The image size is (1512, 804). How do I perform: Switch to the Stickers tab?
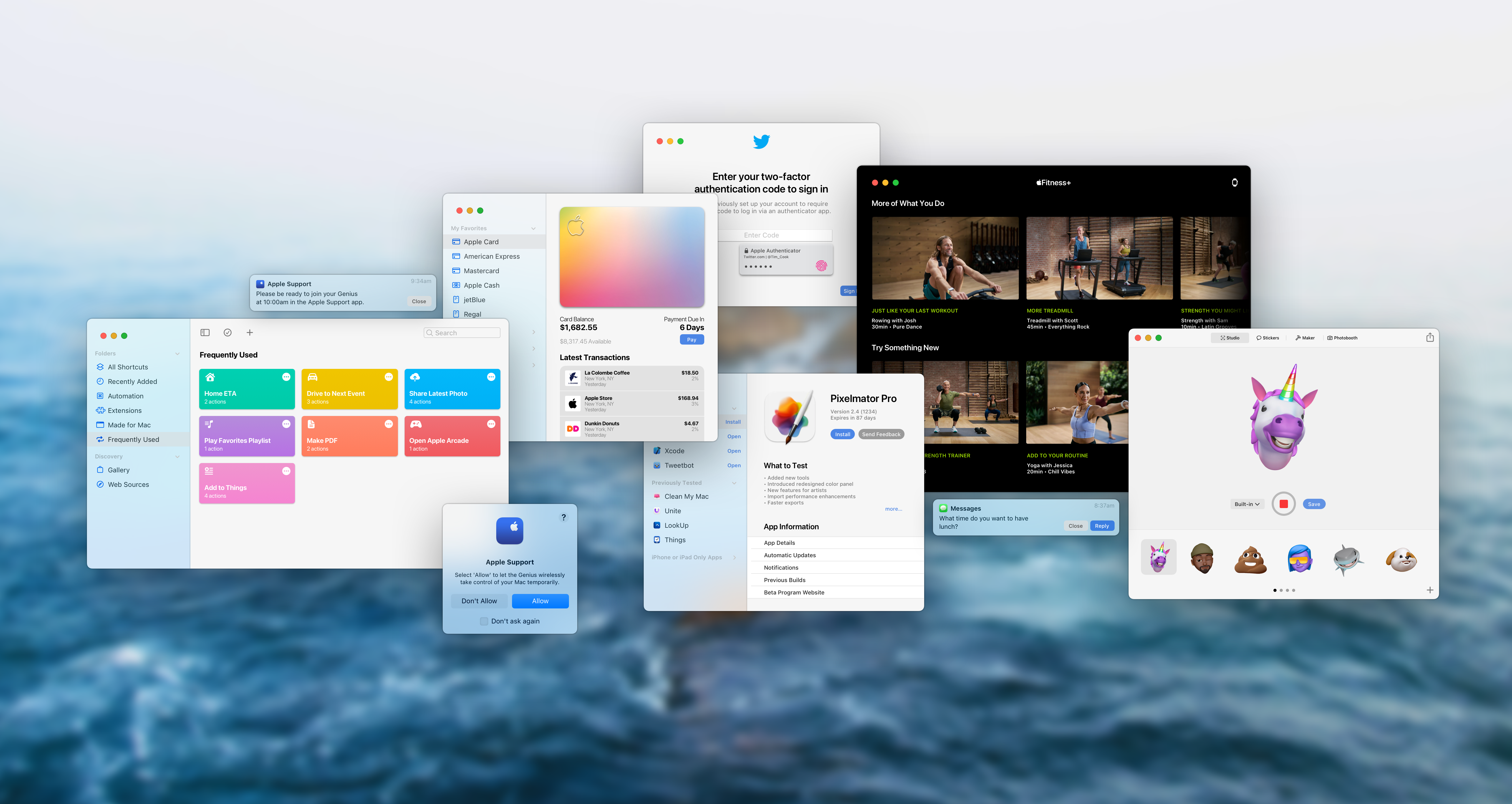pos(1268,338)
